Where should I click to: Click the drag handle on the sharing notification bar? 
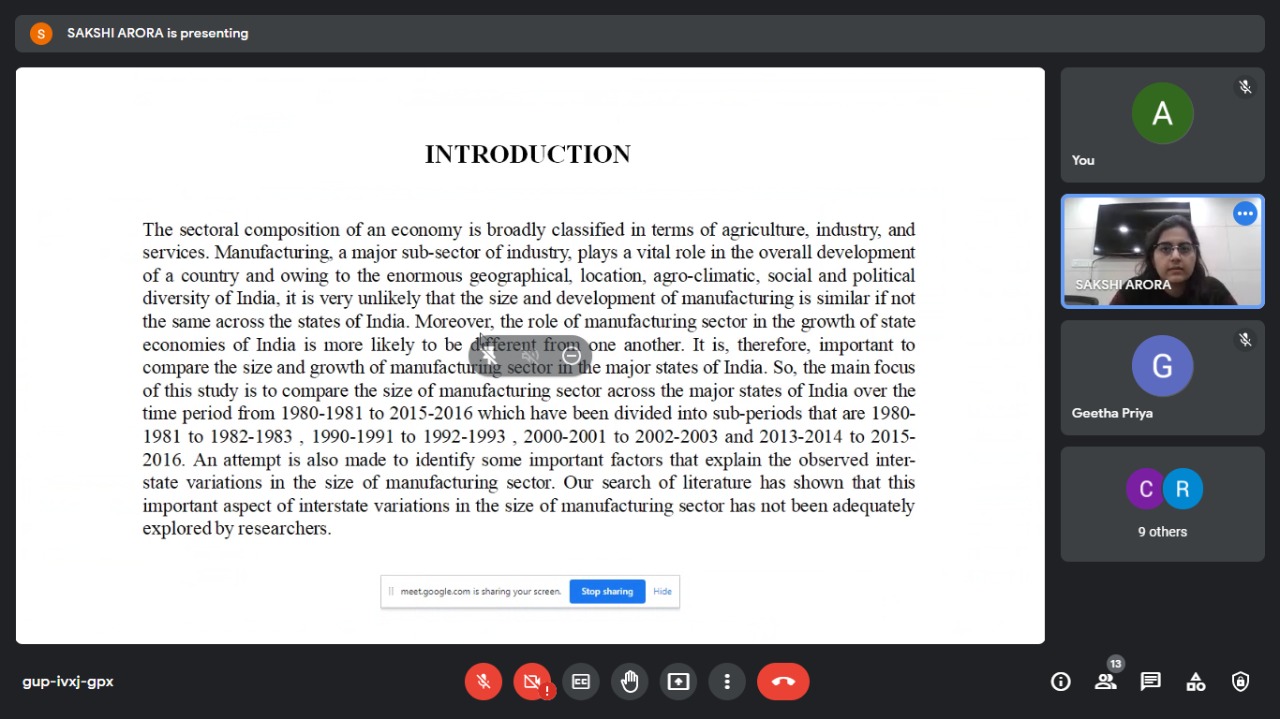point(391,591)
